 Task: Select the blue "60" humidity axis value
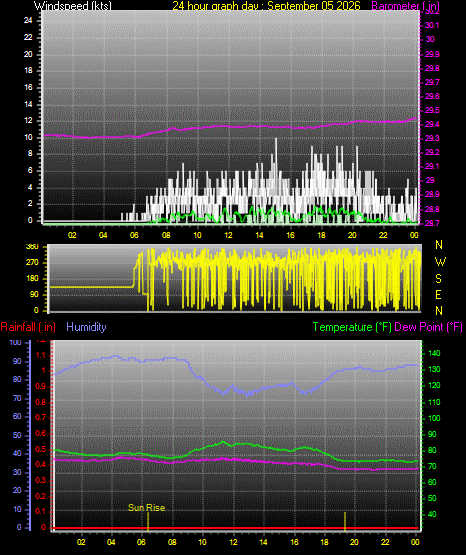click(17, 417)
